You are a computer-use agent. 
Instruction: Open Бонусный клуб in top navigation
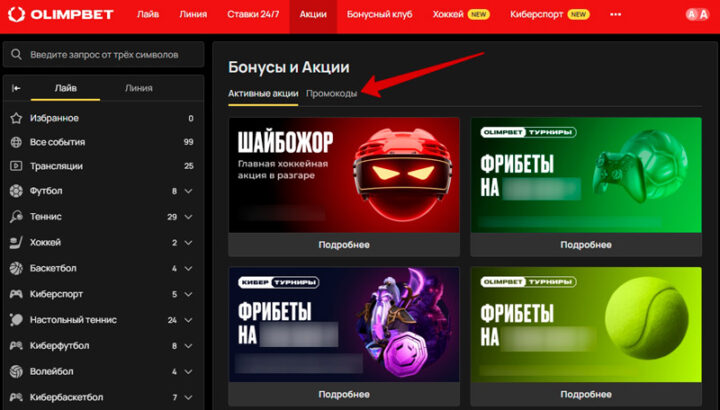(382, 14)
